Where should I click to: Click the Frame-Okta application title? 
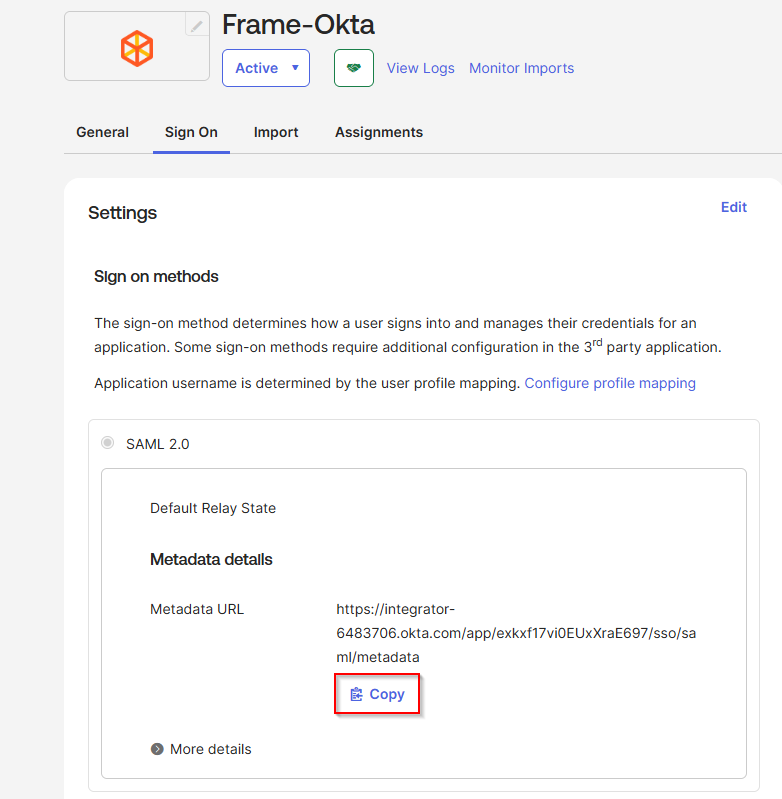pyautogui.click(x=298, y=24)
